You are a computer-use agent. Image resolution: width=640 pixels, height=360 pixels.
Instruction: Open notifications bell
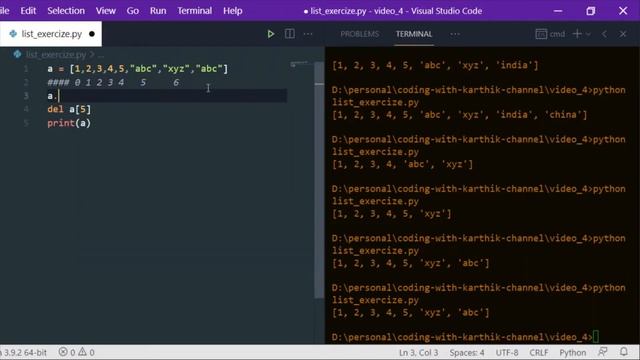click(x=624, y=352)
